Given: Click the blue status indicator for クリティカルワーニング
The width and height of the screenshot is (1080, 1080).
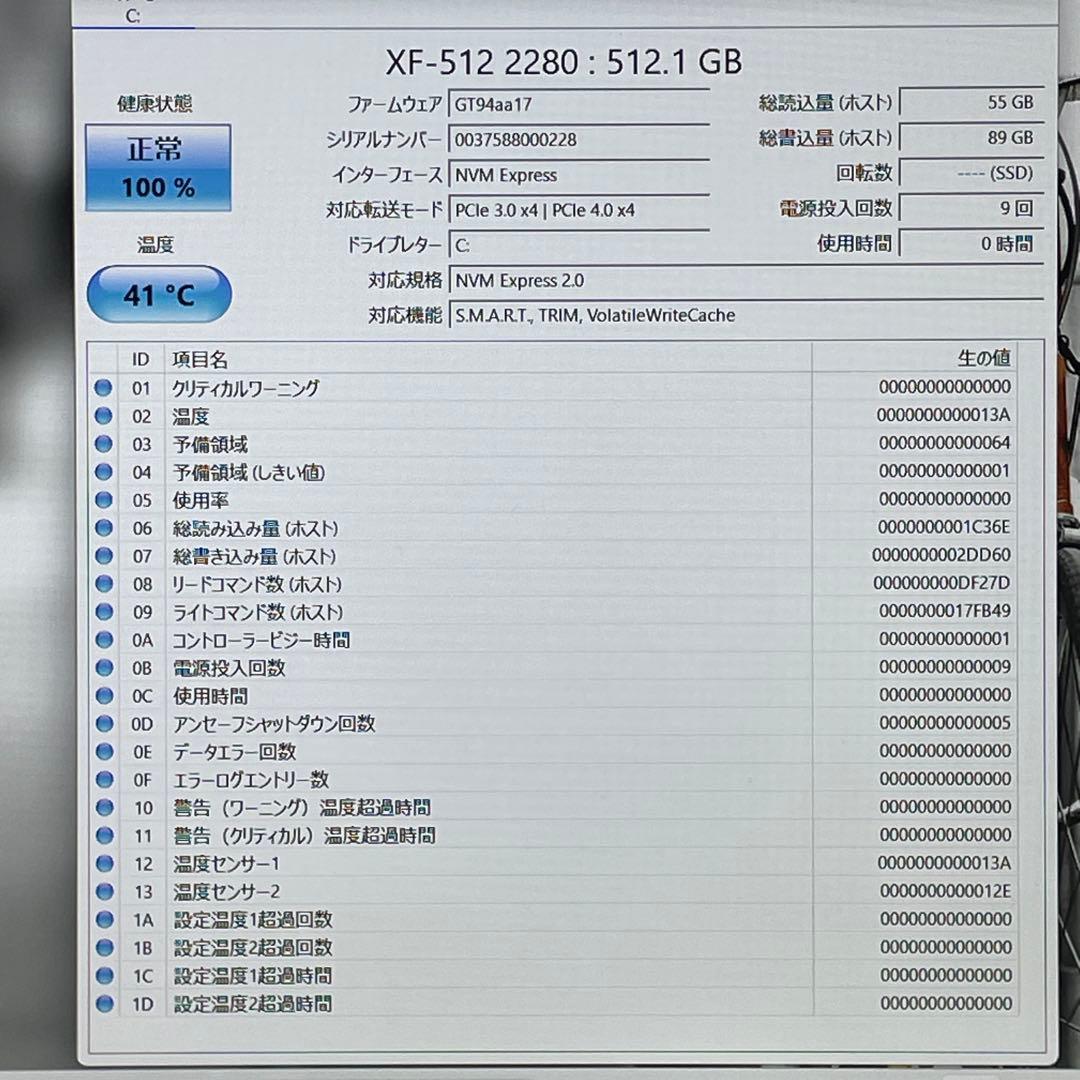Looking at the screenshot, I should coord(104,389).
